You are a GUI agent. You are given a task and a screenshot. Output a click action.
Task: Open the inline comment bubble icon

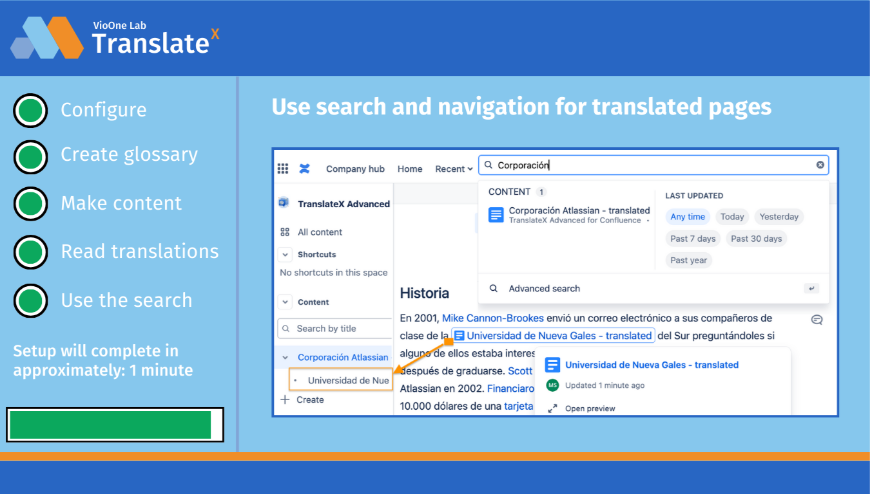point(817,320)
